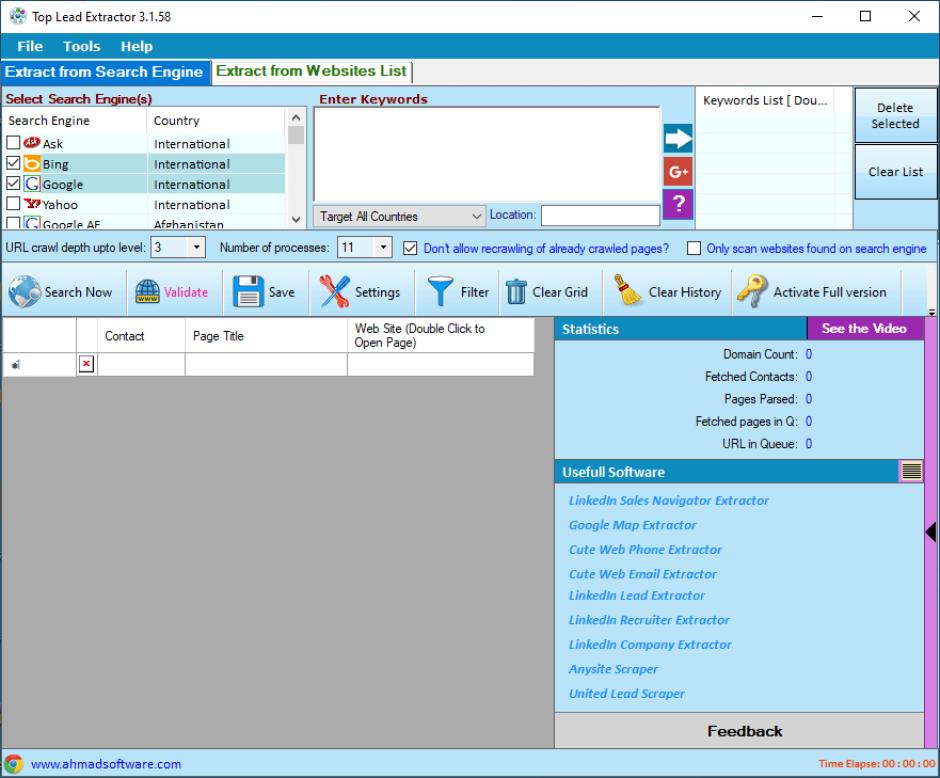Click the Activate Full version key icon
The image size is (940, 778).
click(752, 291)
